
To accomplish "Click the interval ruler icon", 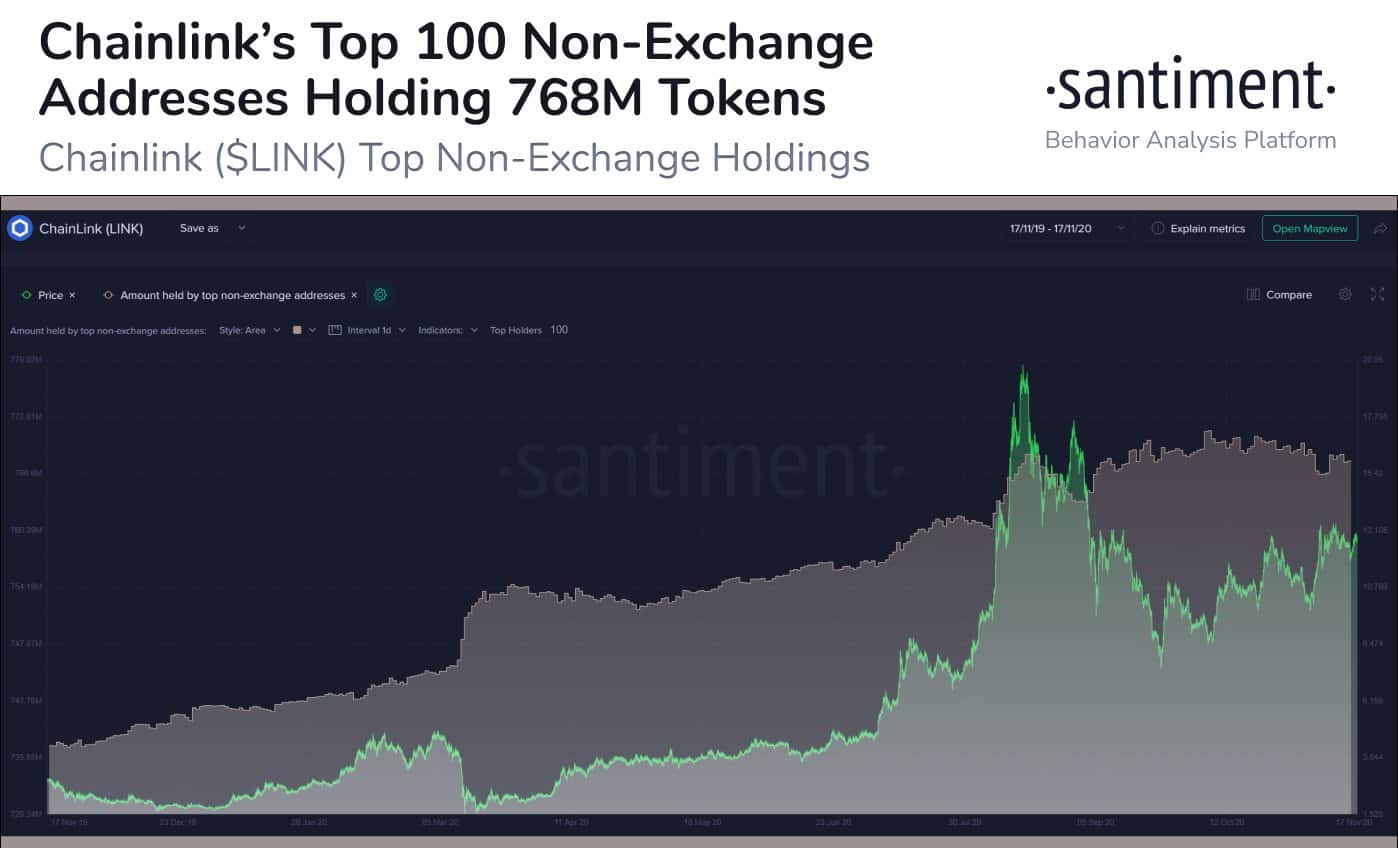I will (335, 330).
